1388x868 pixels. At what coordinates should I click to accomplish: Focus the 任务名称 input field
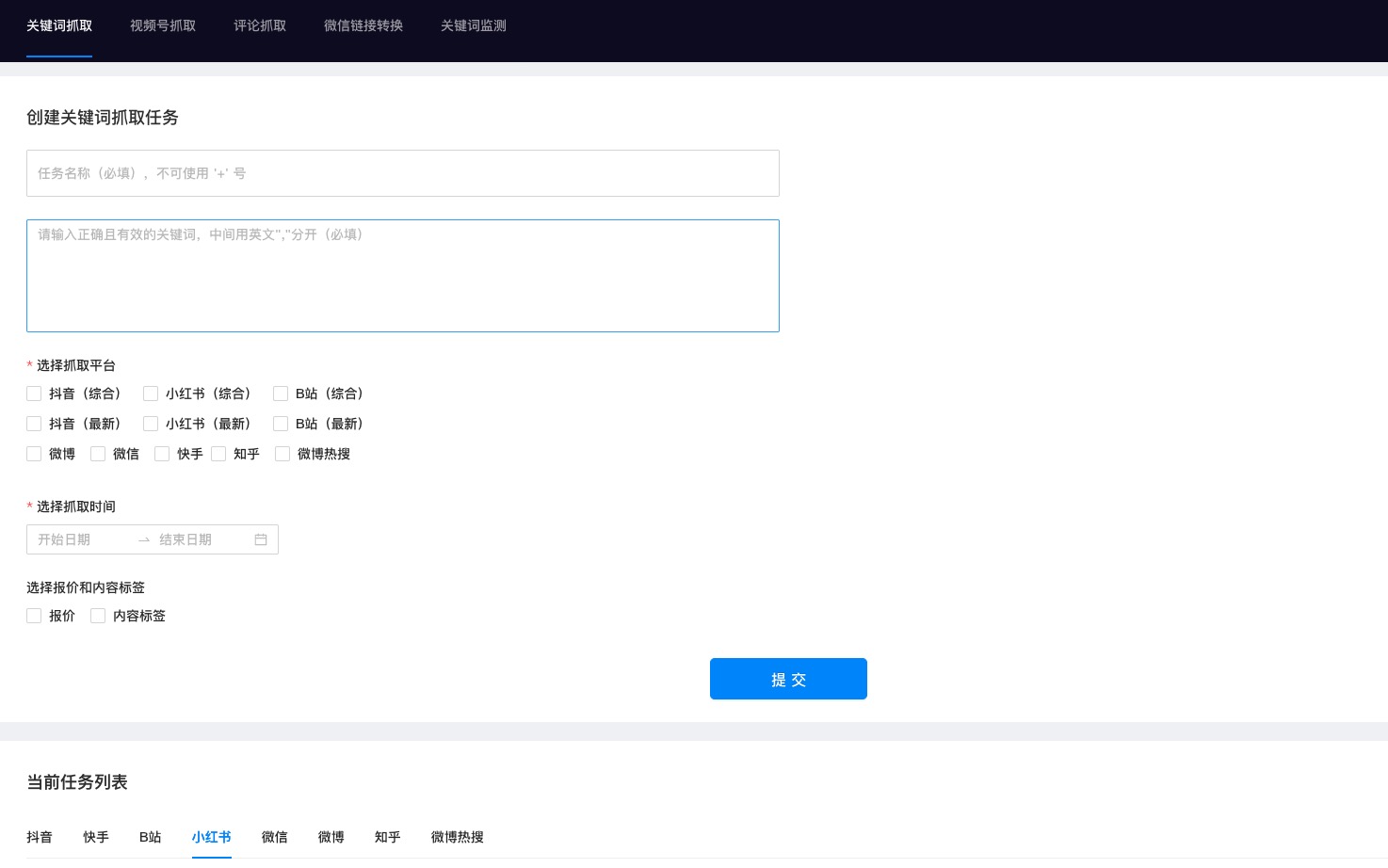[403, 173]
